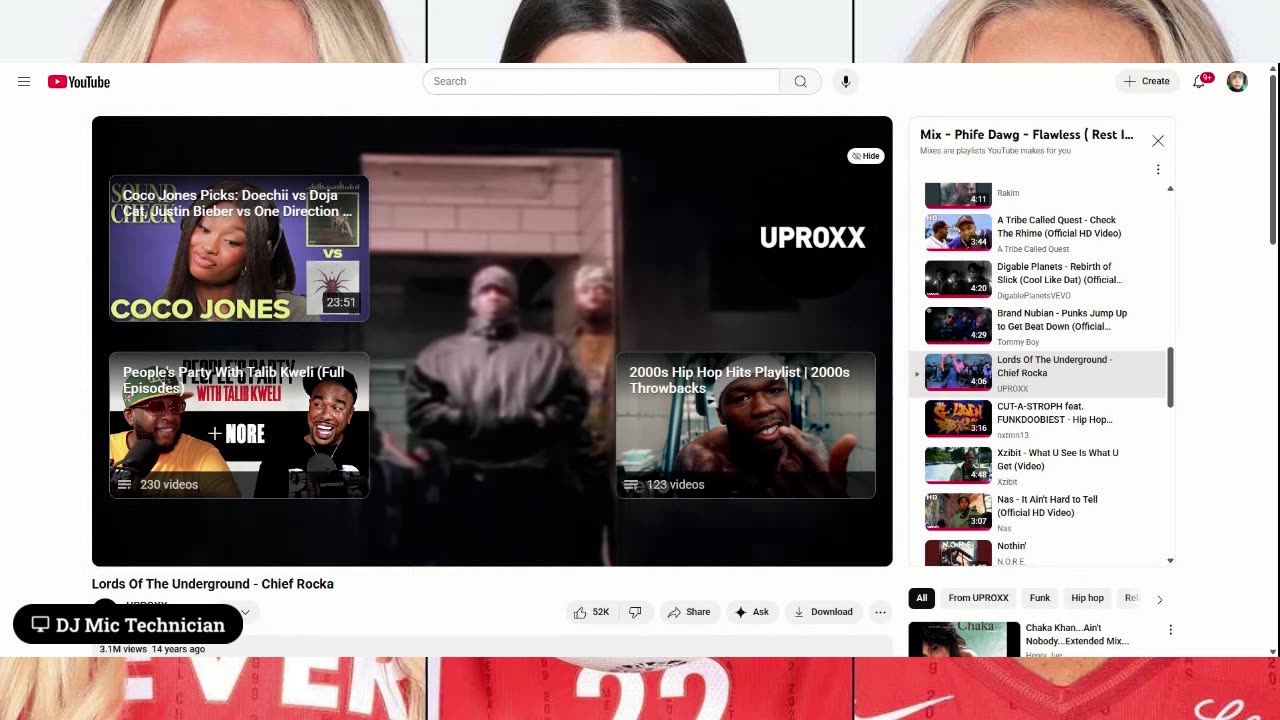Open Nas video thumbnail in playlist
1280x720 pixels.
click(958, 512)
